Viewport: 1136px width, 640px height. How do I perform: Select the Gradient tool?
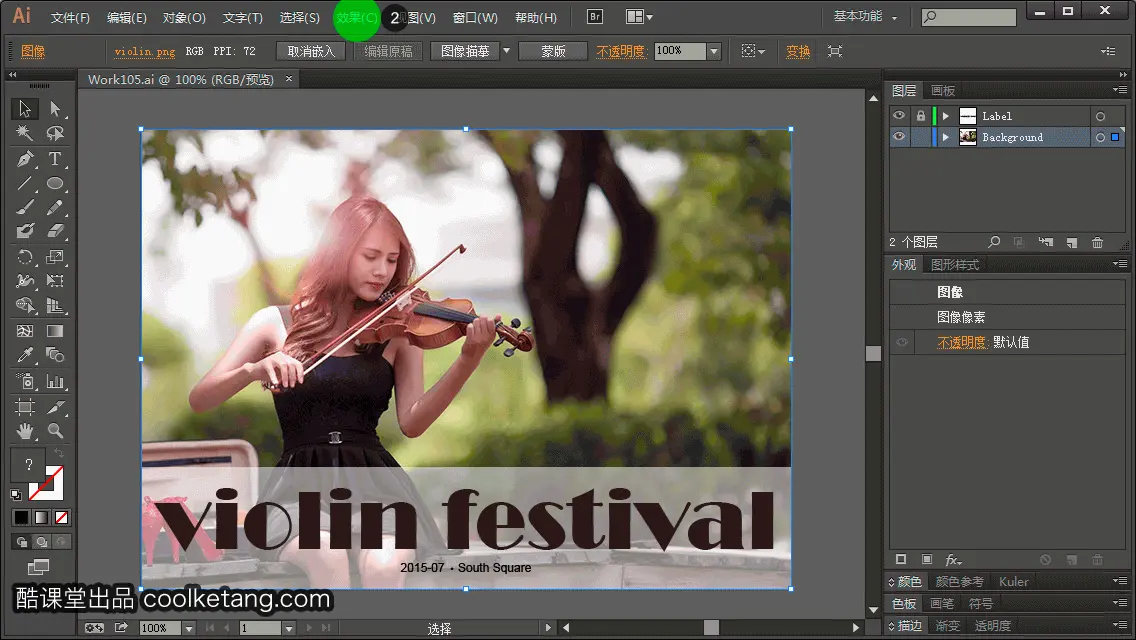(x=55, y=331)
